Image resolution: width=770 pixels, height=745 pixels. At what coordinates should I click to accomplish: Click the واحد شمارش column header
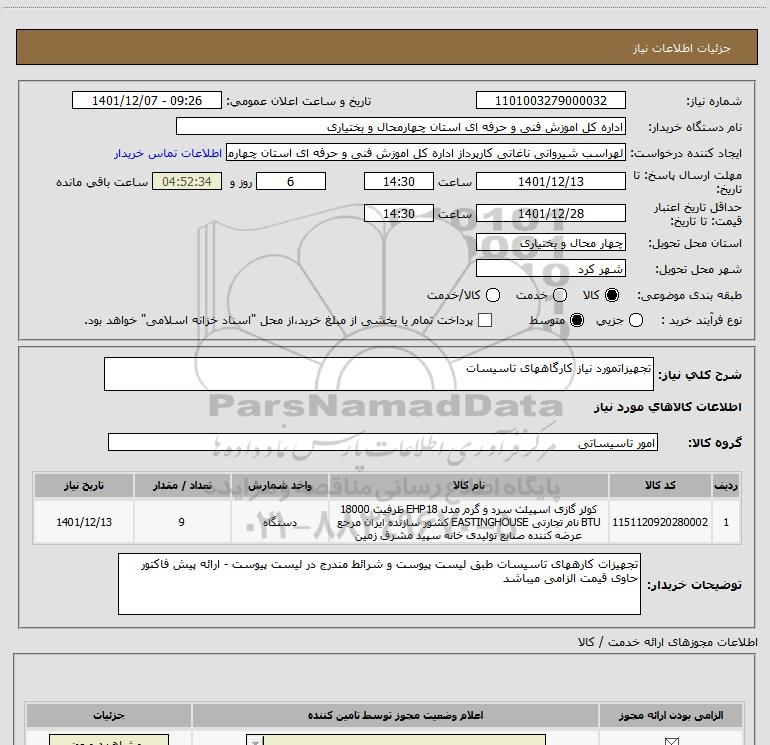pyautogui.click(x=279, y=485)
